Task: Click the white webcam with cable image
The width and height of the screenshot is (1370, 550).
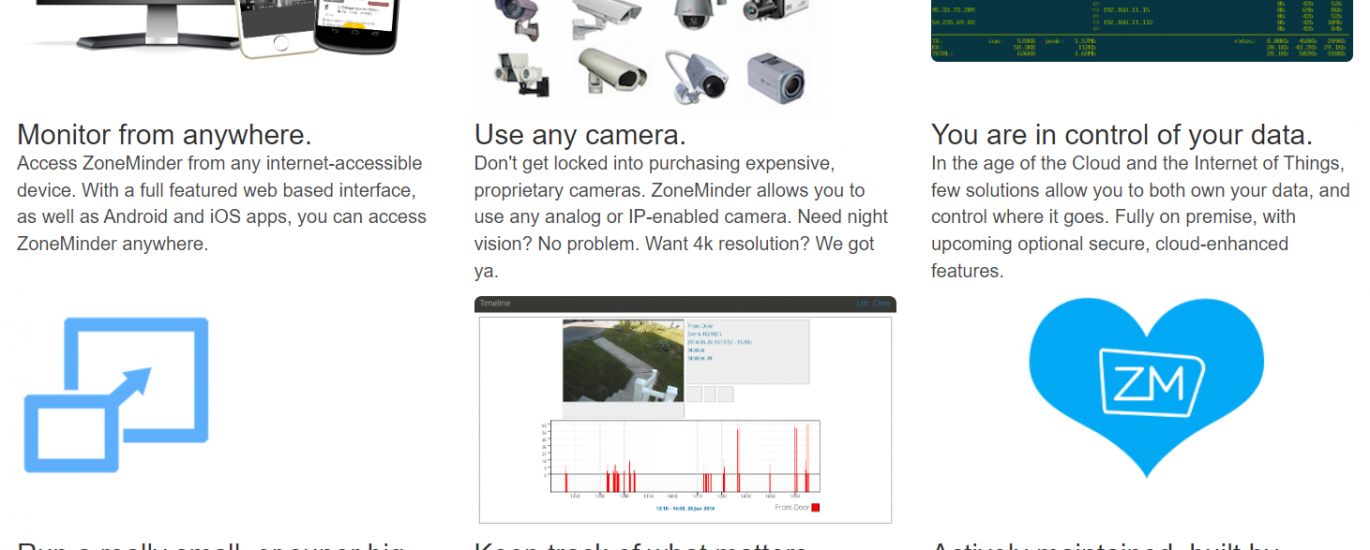Action: click(x=695, y=76)
